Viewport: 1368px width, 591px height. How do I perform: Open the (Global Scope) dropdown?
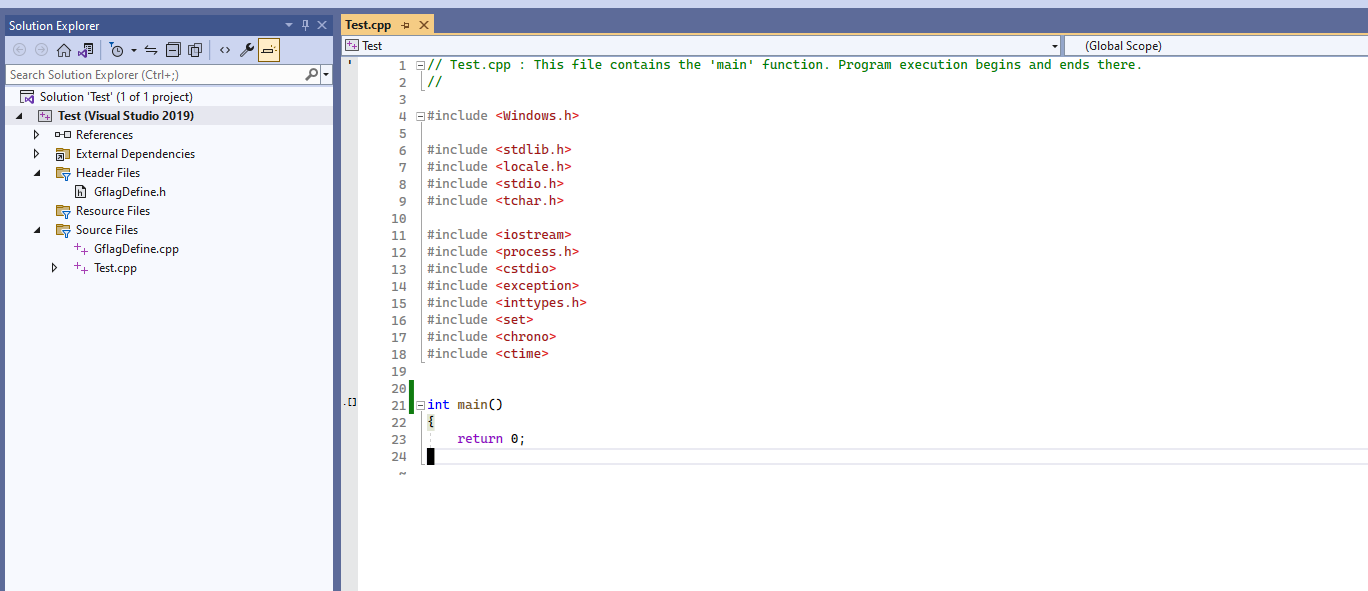click(1216, 46)
